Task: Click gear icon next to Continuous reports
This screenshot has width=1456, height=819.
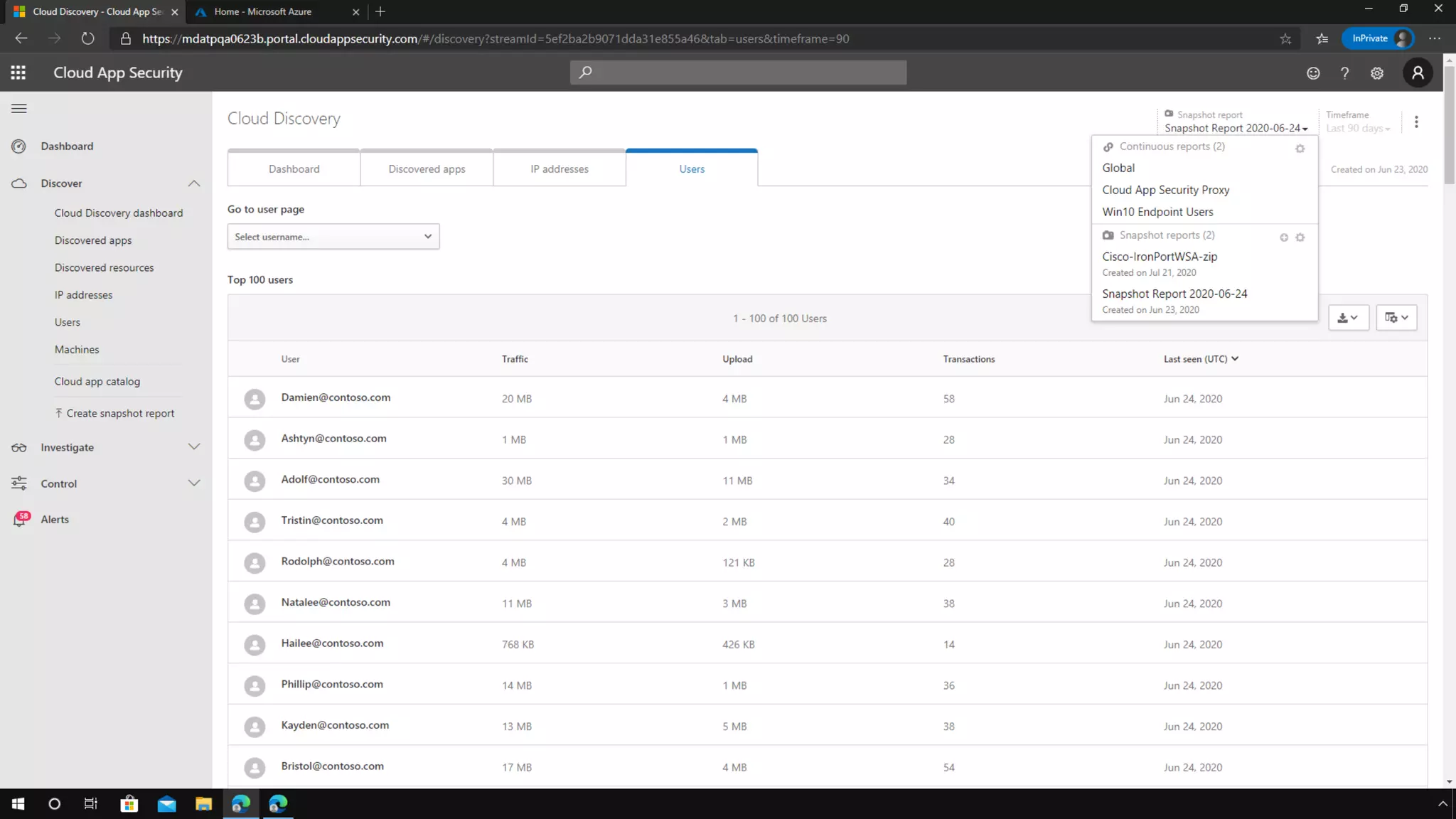Action: [1300, 149]
